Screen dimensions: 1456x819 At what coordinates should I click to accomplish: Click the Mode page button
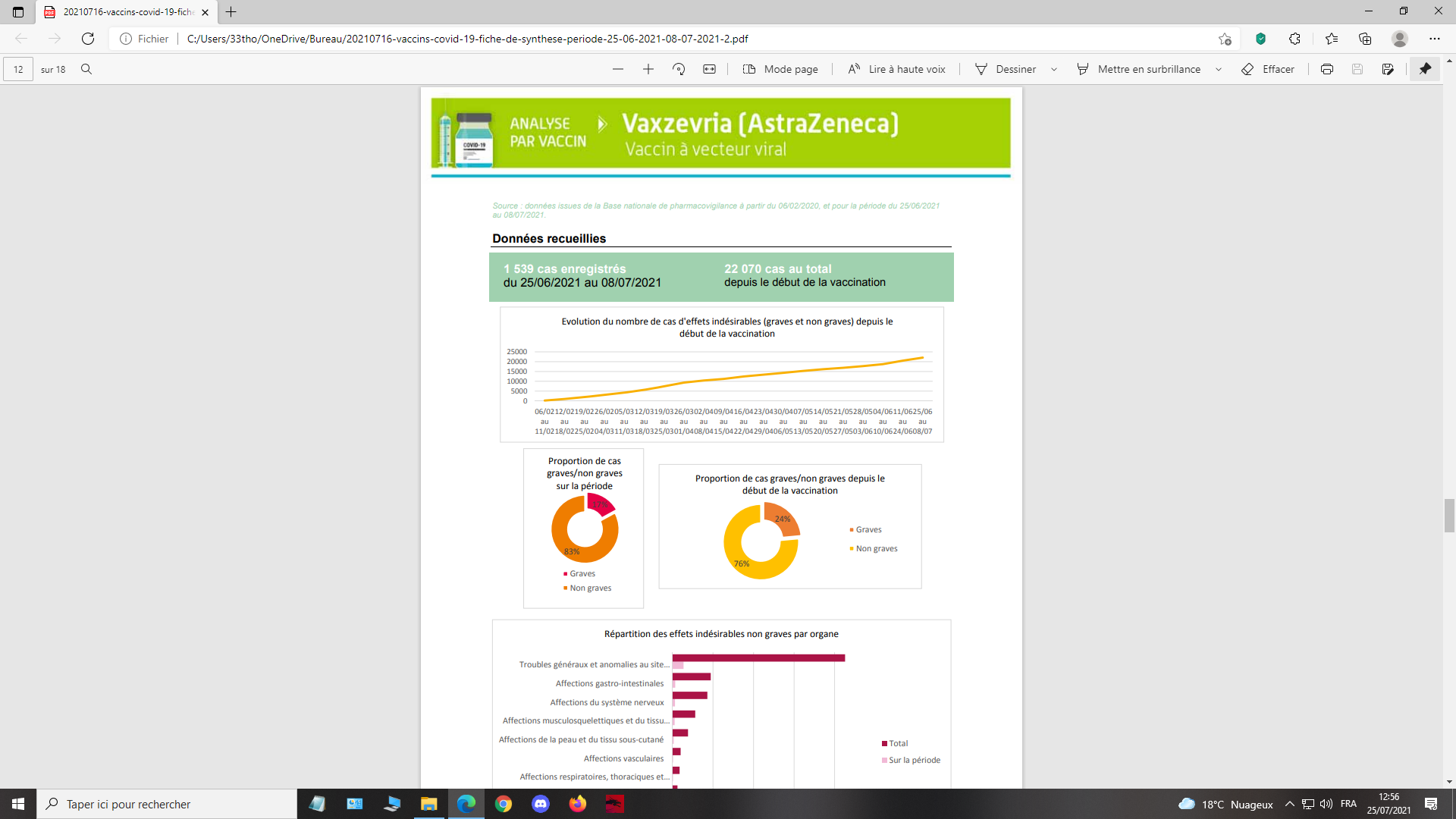click(780, 69)
